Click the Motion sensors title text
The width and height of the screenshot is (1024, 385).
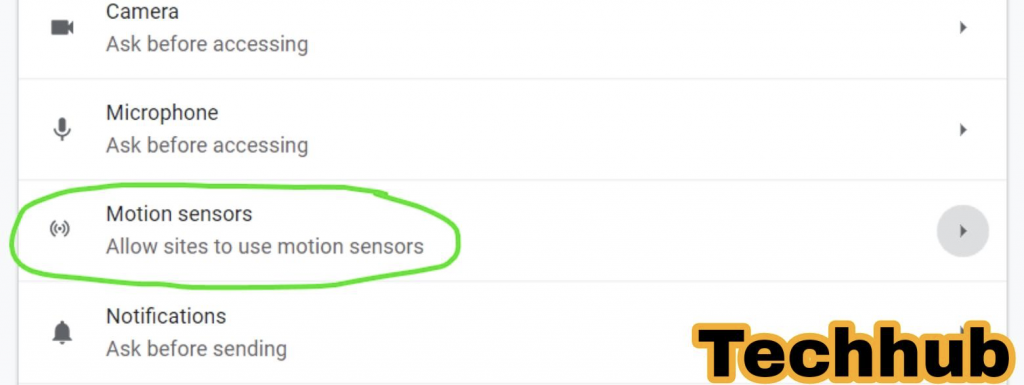[x=179, y=214]
